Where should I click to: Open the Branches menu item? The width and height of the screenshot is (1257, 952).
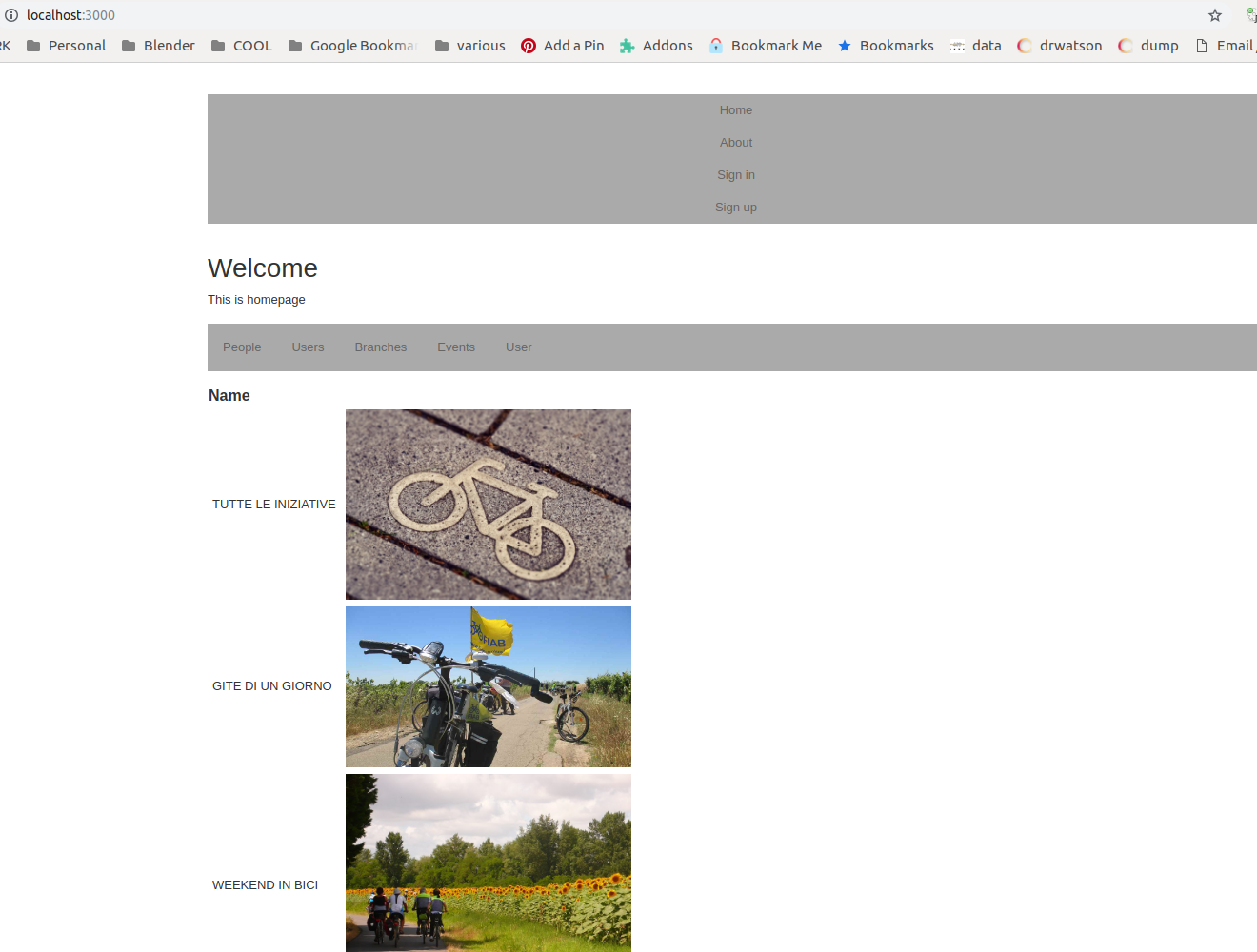pyautogui.click(x=381, y=347)
